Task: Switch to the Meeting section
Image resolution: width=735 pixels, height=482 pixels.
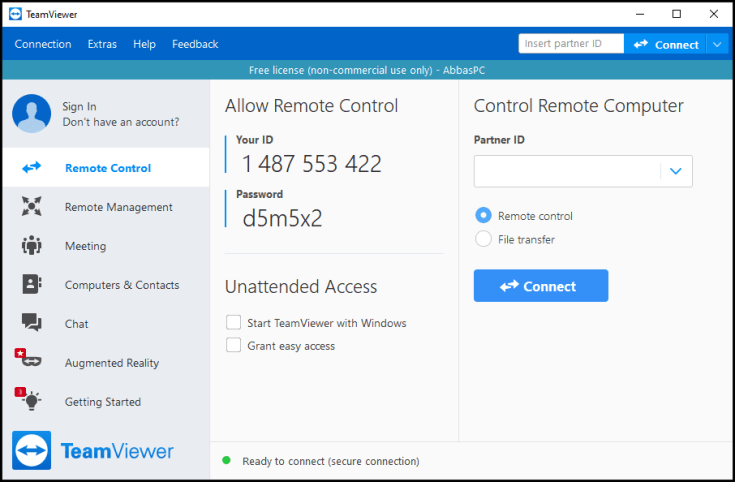Action: [106, 246]
